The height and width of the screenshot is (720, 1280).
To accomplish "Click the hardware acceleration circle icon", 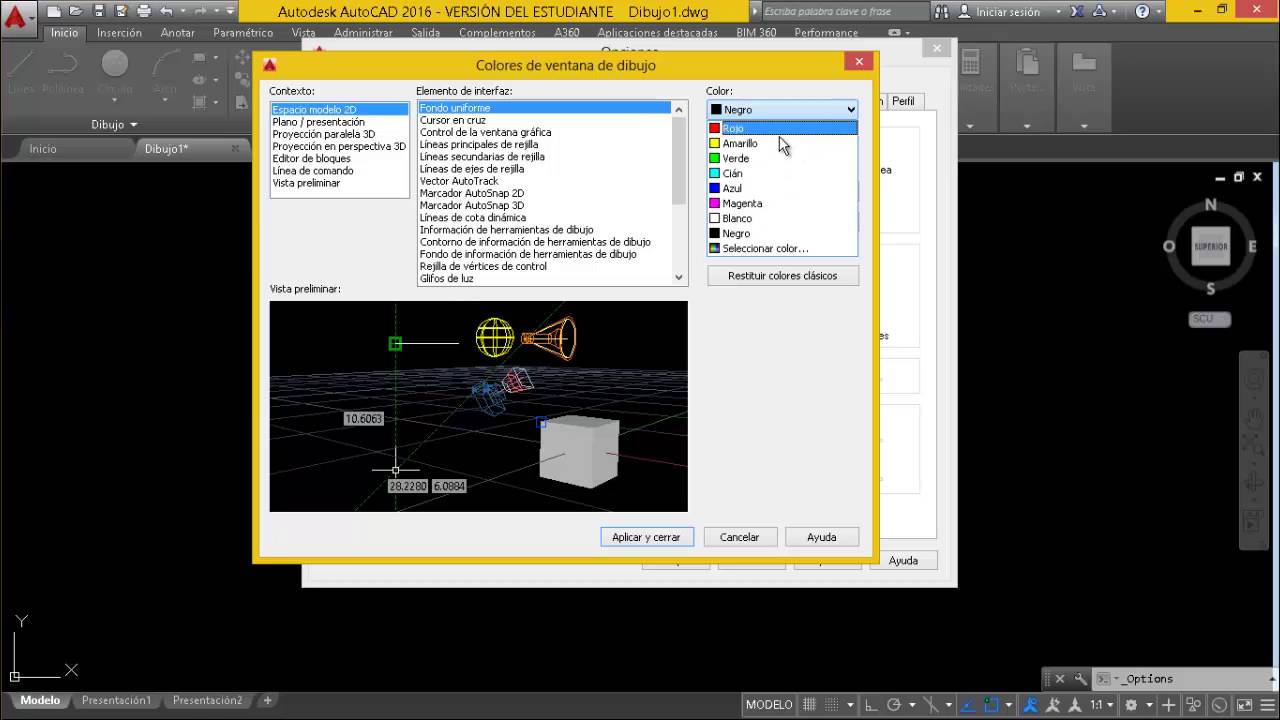I will tap(1219, 705).
